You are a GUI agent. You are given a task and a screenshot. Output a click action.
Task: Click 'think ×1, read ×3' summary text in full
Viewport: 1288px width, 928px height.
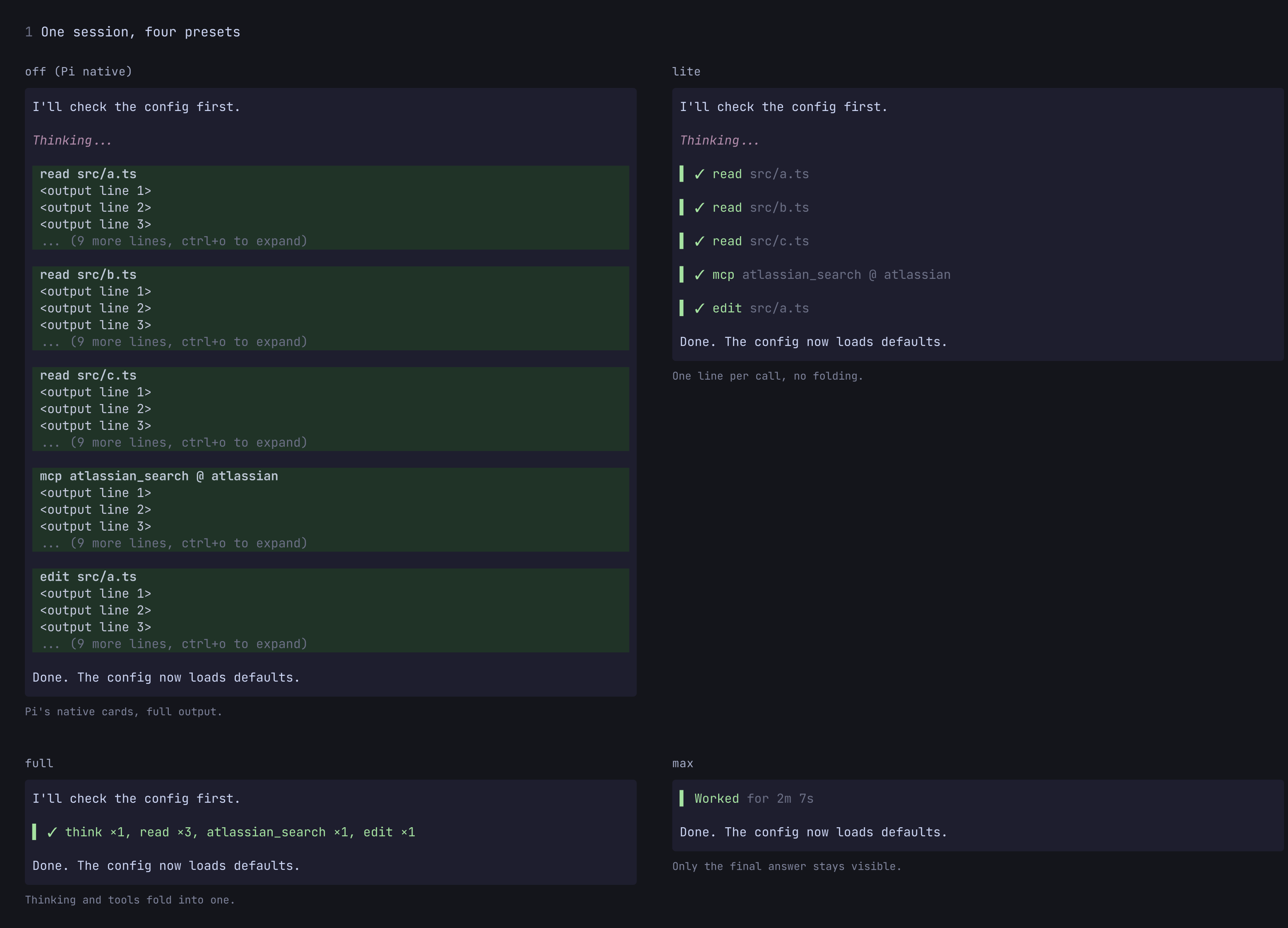click(x=240, y=832)
